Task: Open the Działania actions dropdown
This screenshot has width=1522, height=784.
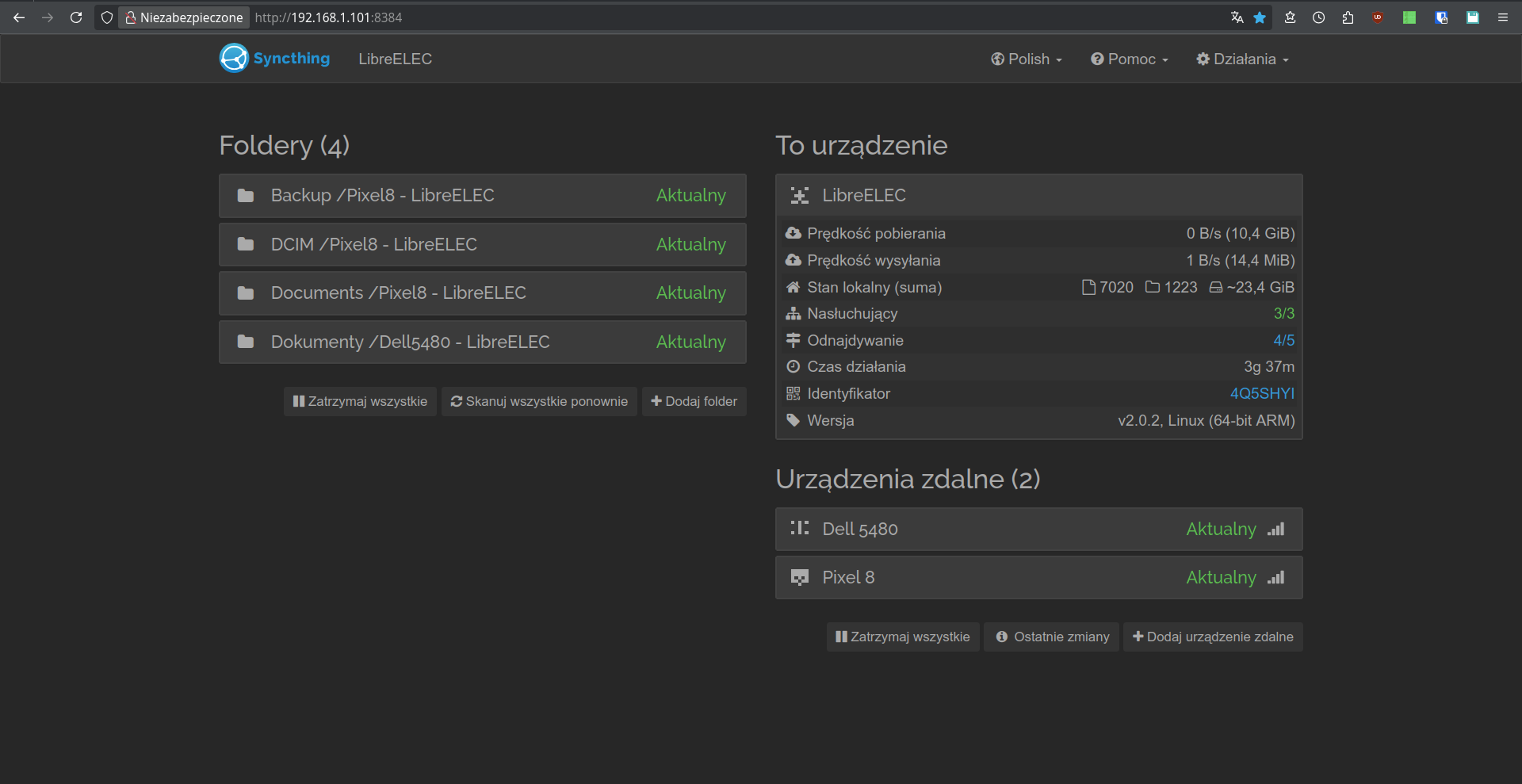Action: [1242, 59]
